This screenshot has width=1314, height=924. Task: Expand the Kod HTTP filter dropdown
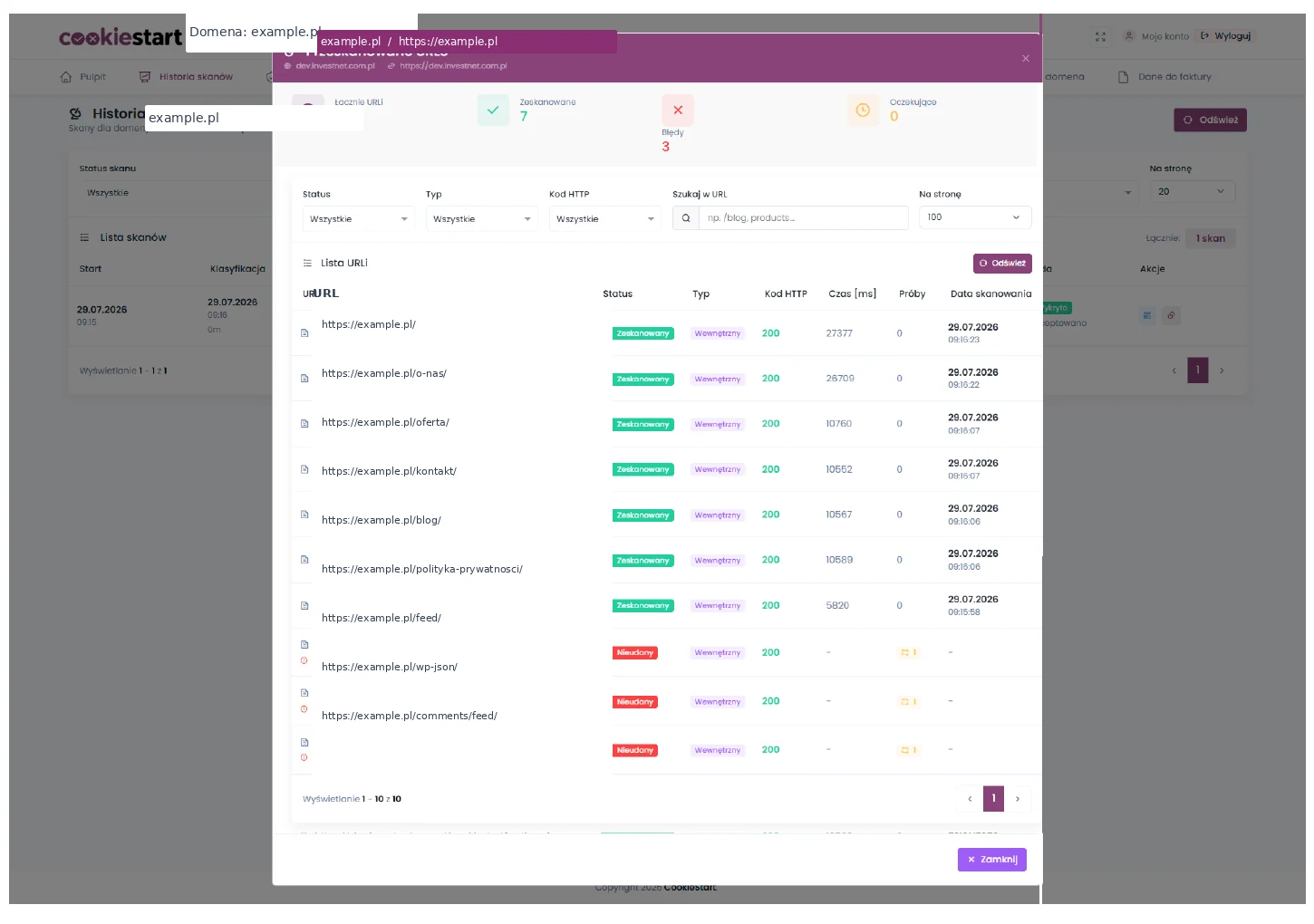coord(605,218)
